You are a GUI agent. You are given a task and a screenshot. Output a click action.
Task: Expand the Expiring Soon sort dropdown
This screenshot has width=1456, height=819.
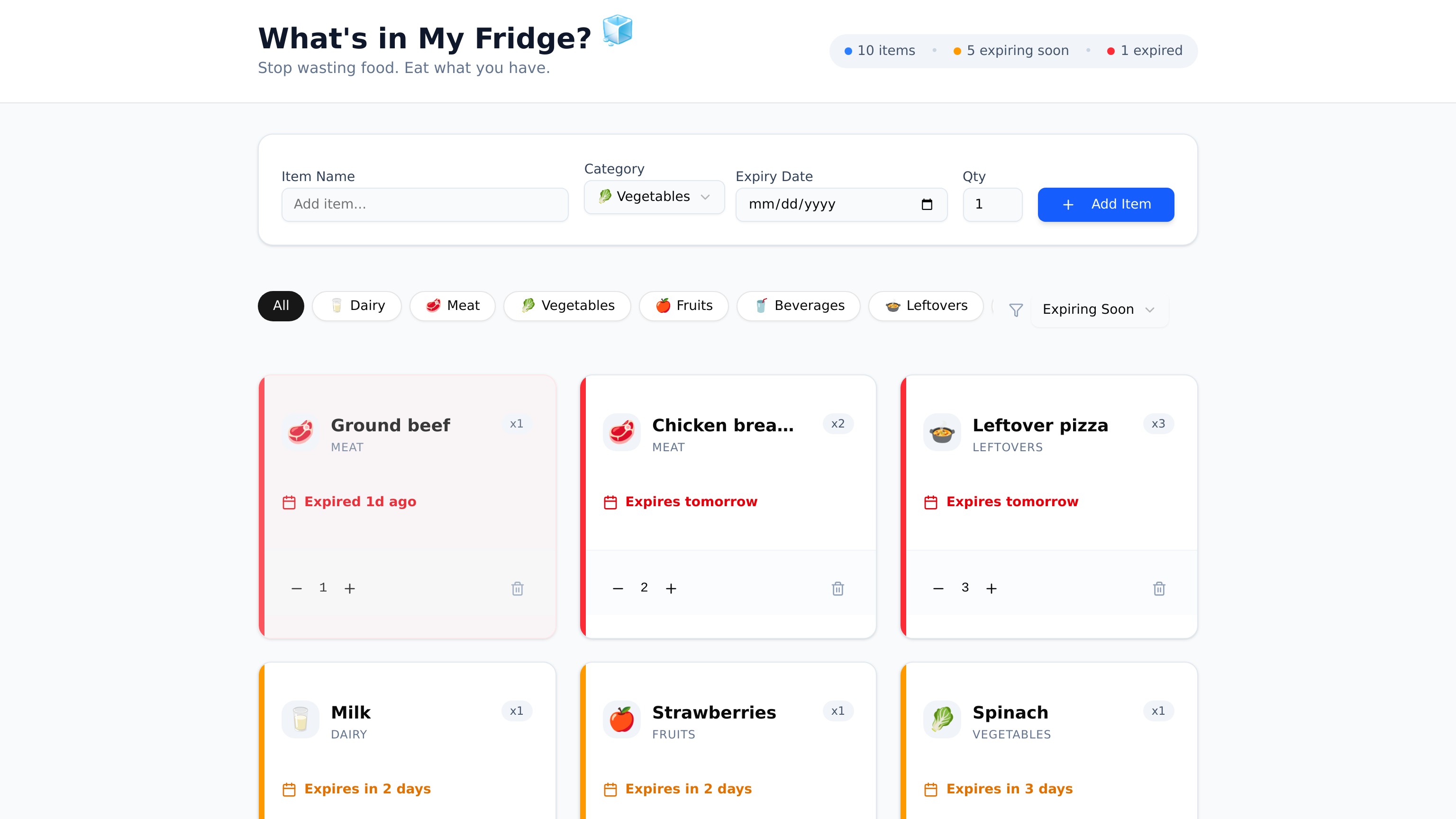tap(1099, 309)
